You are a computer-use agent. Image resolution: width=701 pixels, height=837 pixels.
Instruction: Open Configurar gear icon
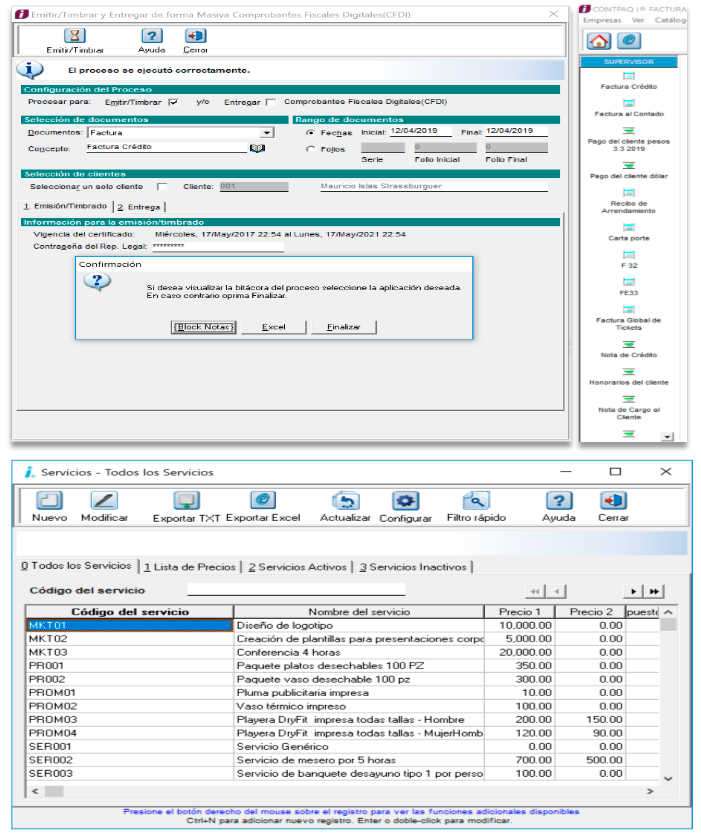coord(405,500)
